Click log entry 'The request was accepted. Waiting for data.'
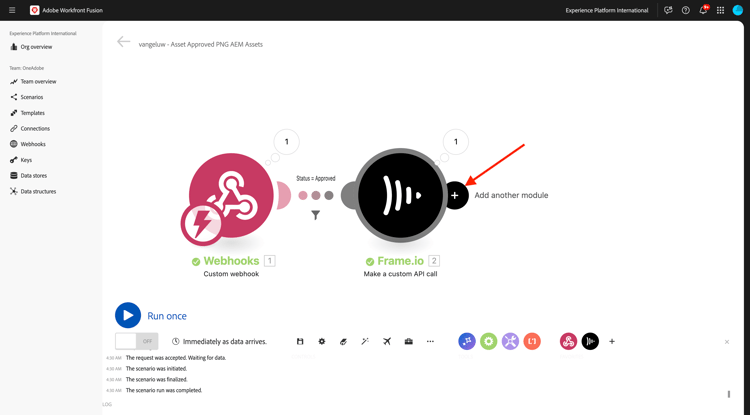Image resolution: width=750 pixels, height=415 pixels. coord(176,358)
